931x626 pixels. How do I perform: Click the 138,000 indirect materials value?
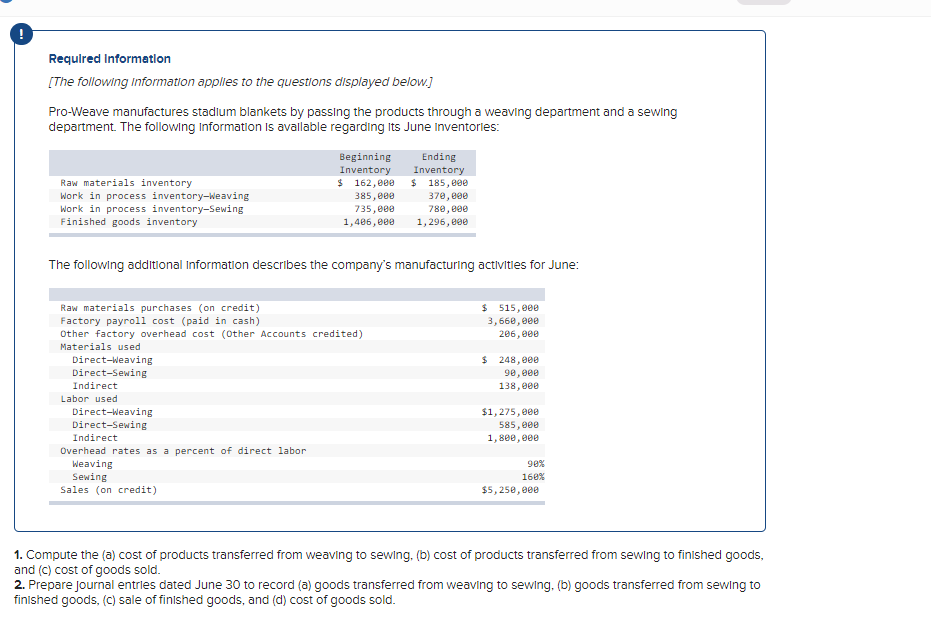[x=519, y=386]
